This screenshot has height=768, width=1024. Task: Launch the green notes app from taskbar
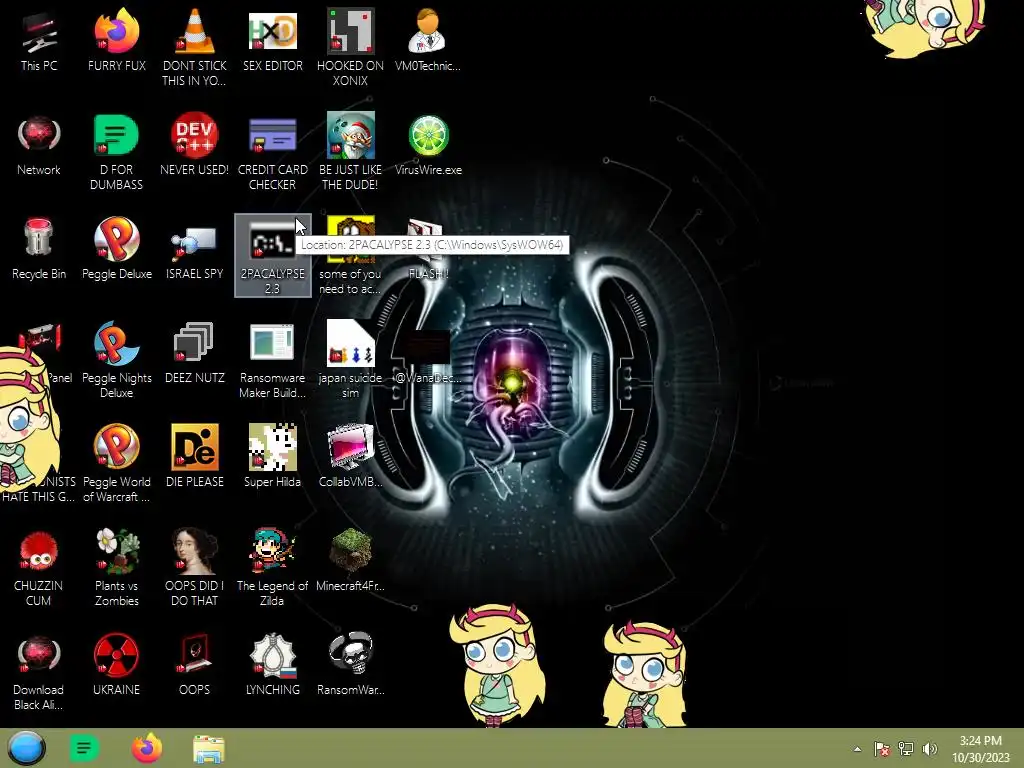point(84,748)
